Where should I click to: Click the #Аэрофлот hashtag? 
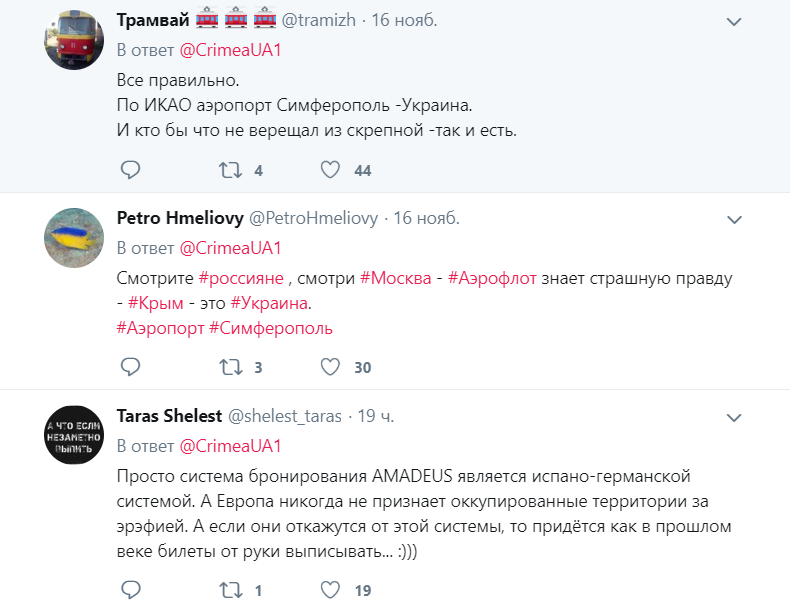pyautogui.click(x=492, y=276)
